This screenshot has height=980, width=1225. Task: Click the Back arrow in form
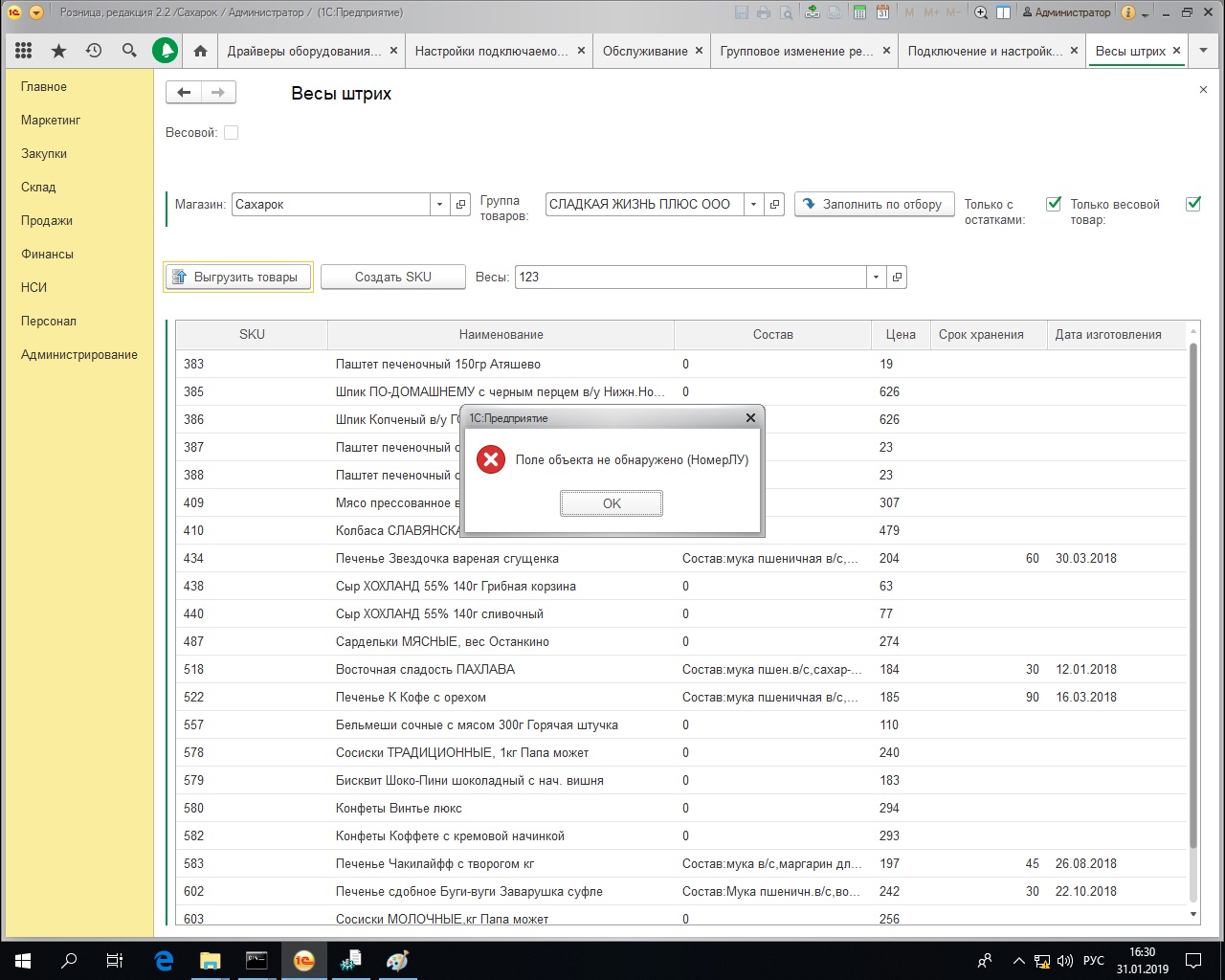(x=184, y=92)
